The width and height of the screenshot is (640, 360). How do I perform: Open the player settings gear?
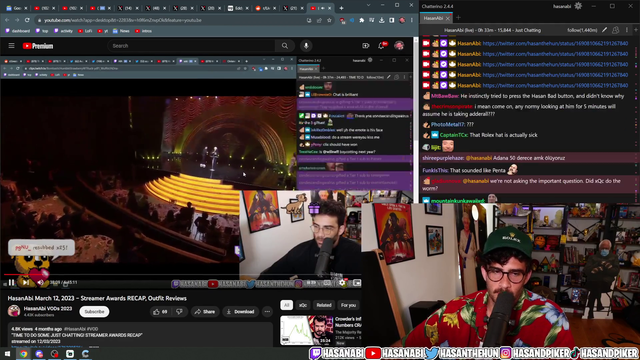click(342, 282)
